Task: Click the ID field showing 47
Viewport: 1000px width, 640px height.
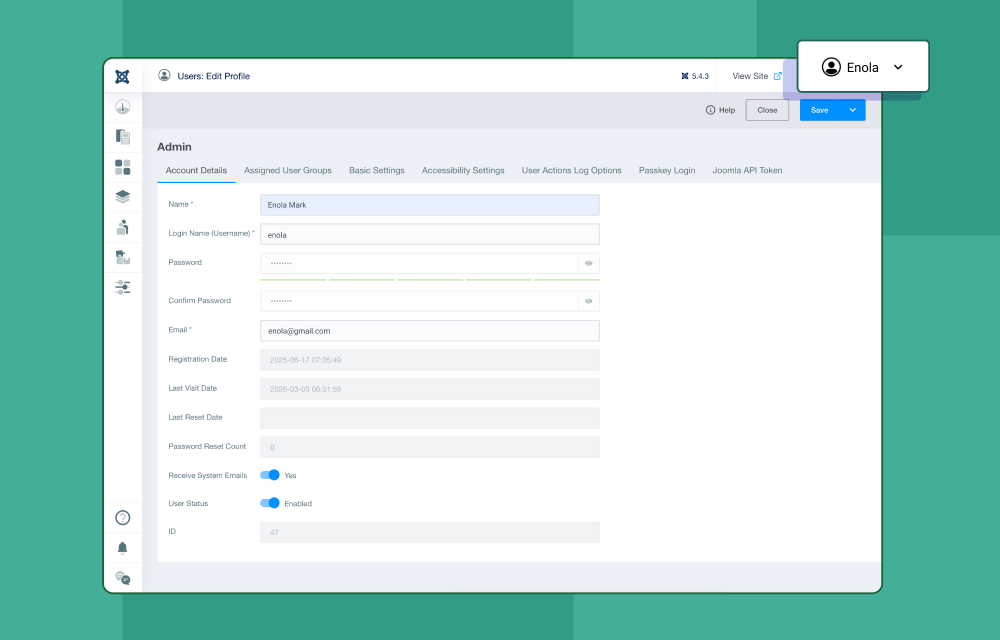Action: pos(430,532)
